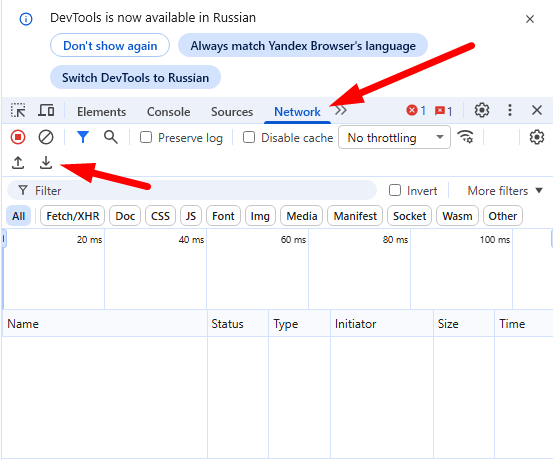
Task: Import a HAR file with upload icon
Action: pyautogui.click(x=18, y=163)
